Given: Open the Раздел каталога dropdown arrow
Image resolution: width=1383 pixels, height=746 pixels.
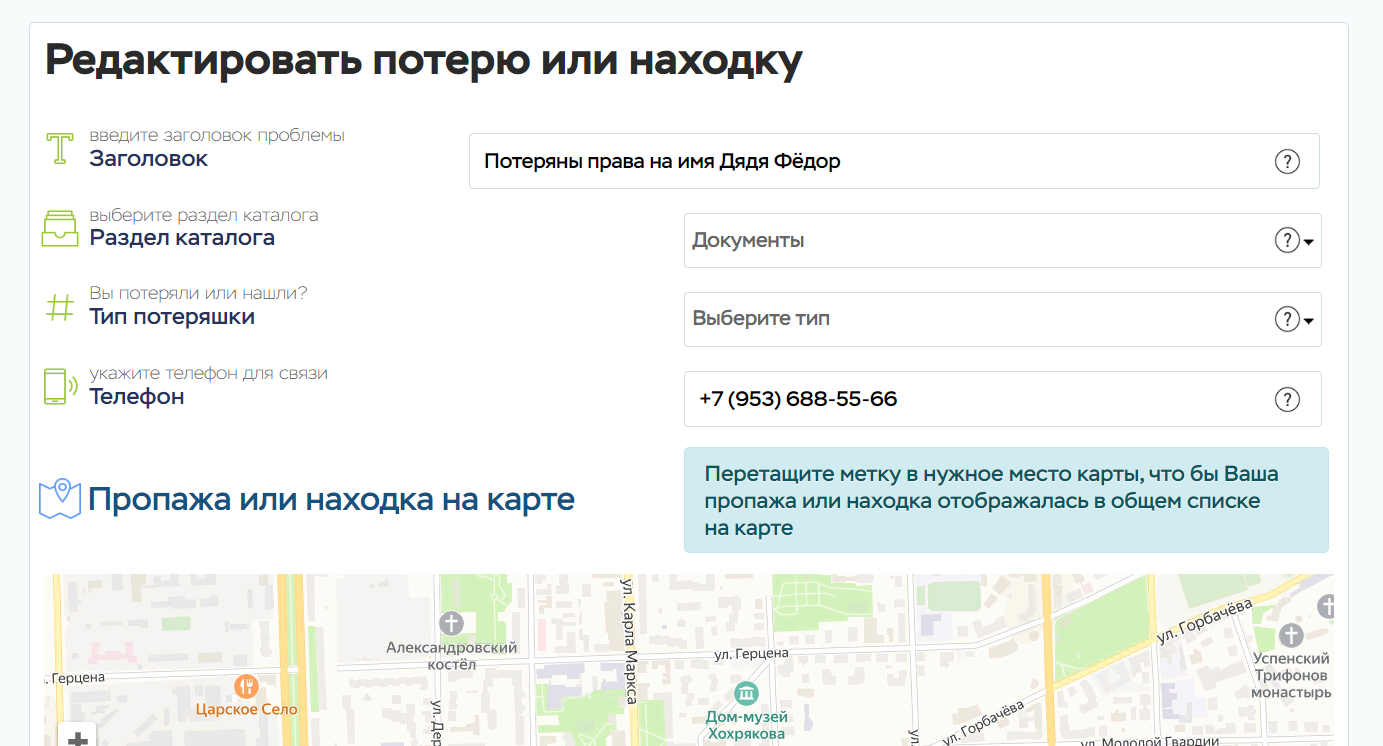Looking at the screenshot, I should click(x=1309, y=242).
